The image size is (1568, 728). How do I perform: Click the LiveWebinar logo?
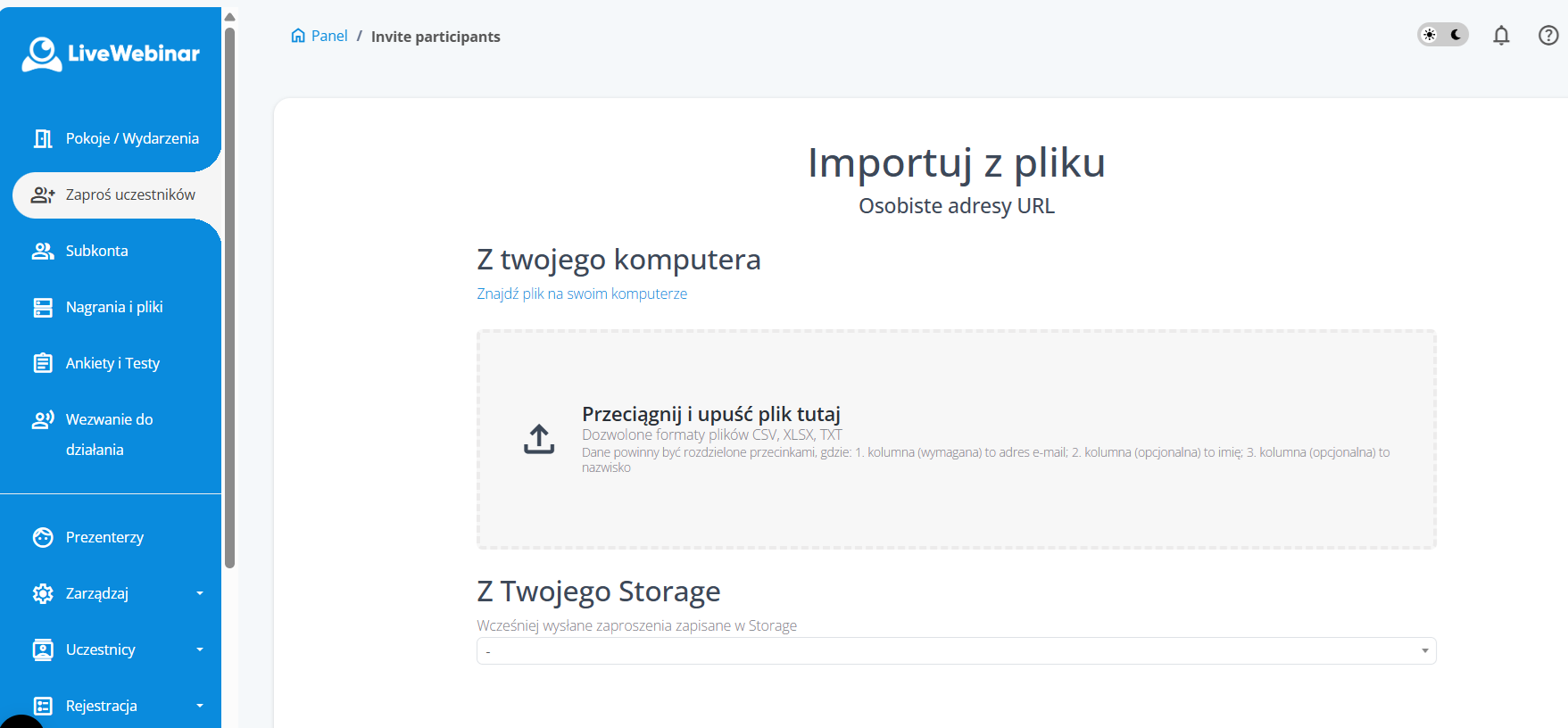point(111,54)
